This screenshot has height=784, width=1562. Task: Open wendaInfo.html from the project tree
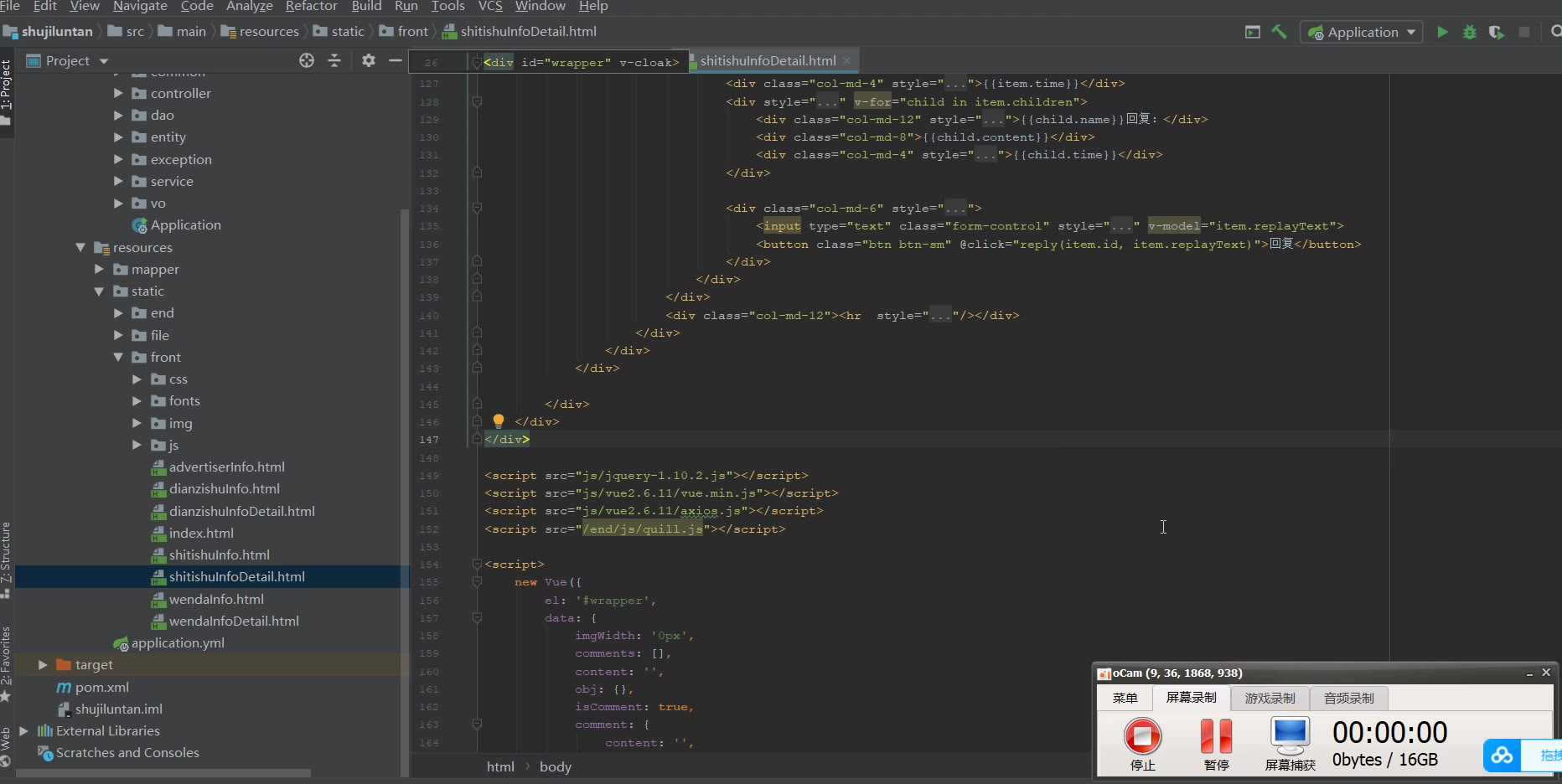point(216,600)
